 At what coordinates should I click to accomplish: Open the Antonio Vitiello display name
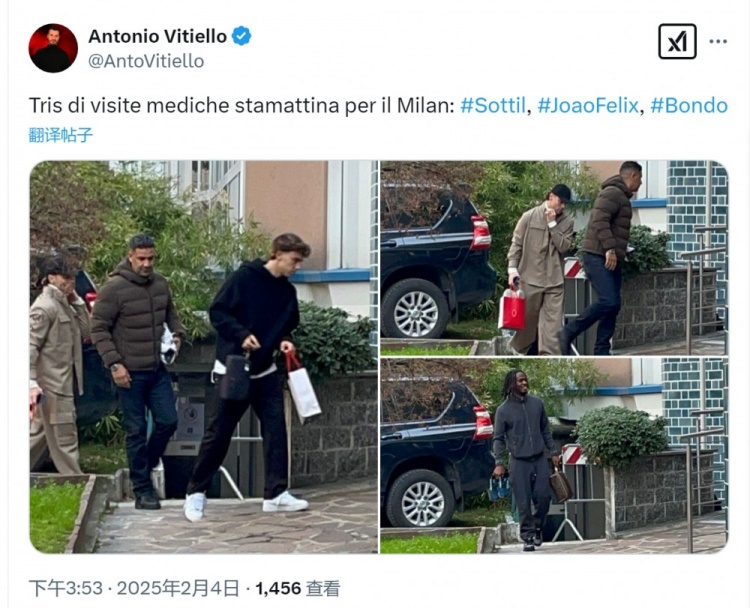[157, 36]
